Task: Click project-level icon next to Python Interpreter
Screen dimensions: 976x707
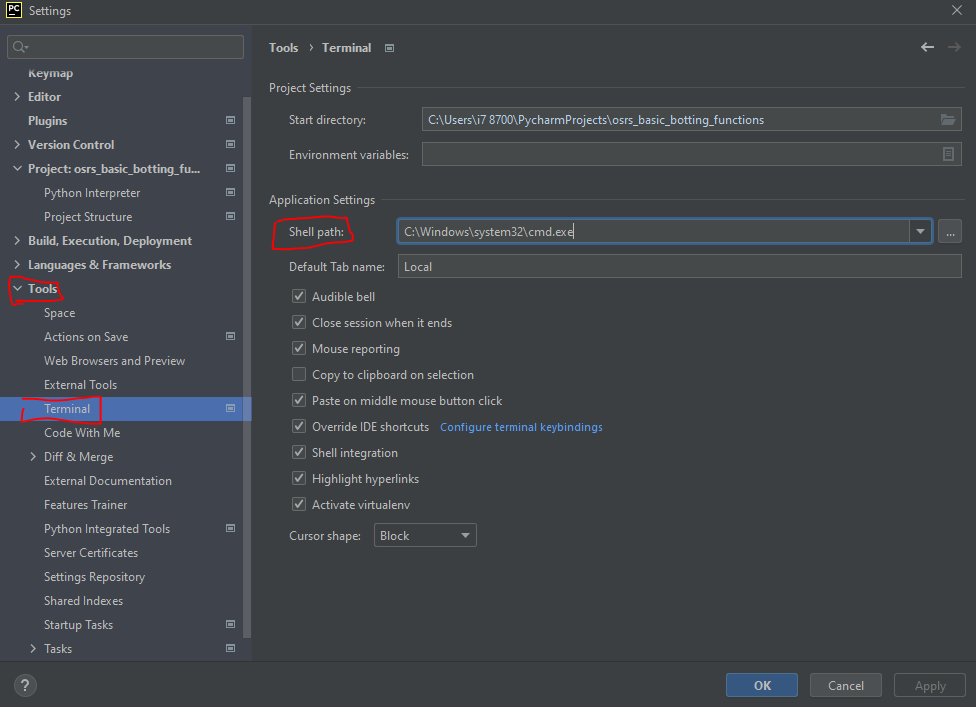Action: tap(230, 192)
